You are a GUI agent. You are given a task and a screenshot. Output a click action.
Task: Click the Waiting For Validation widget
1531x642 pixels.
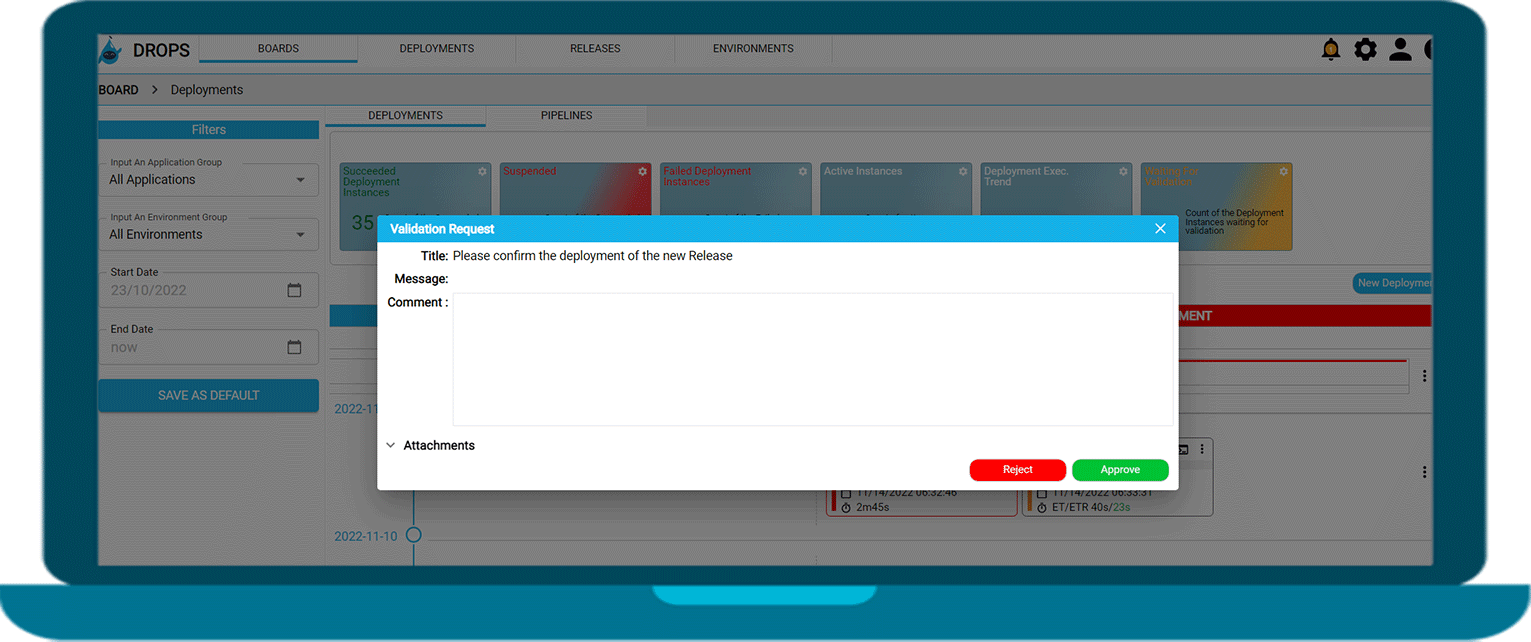click(1216, 207)
